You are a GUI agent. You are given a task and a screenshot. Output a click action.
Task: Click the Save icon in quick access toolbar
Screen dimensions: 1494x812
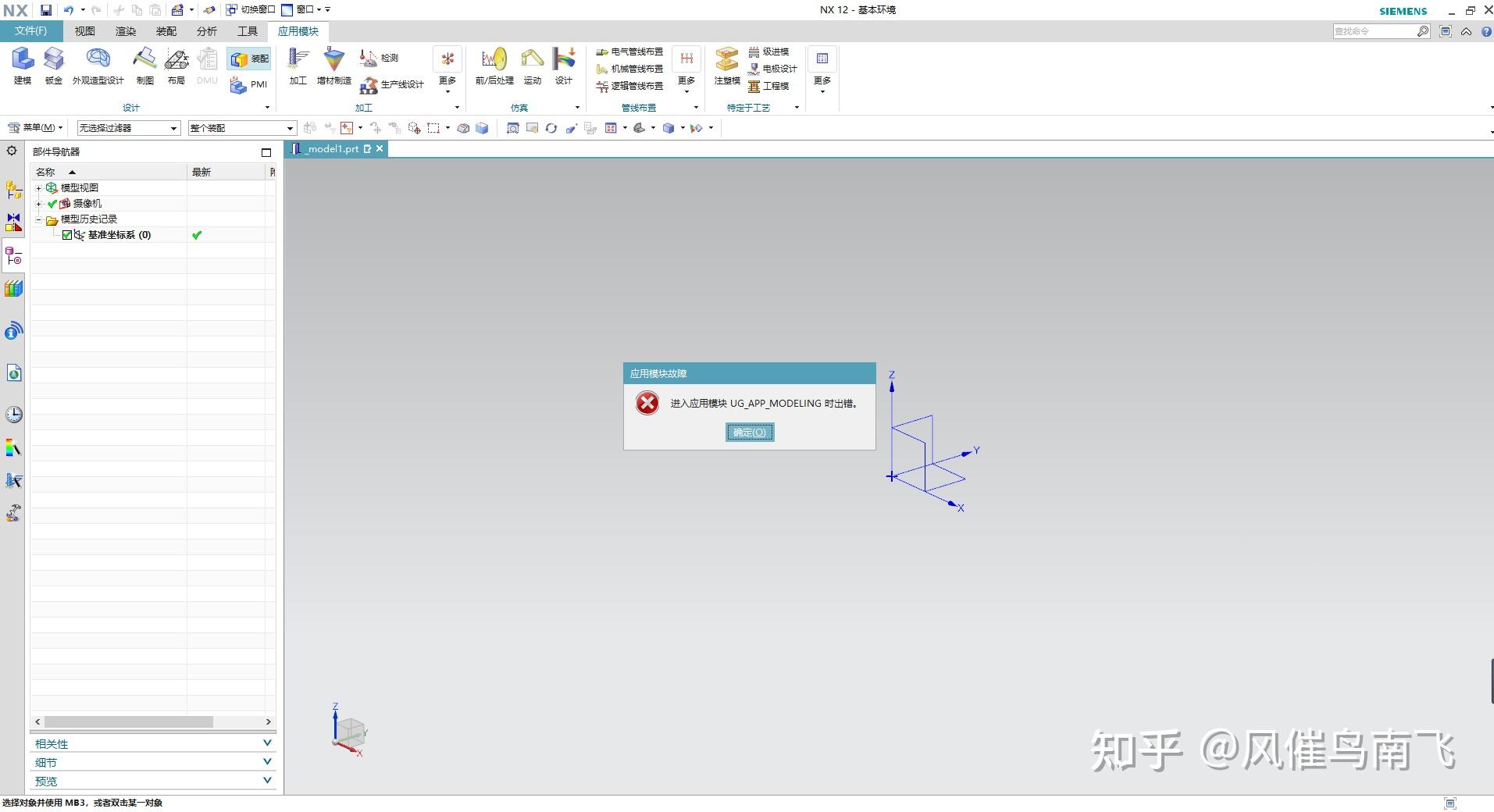tap(46, 9)
